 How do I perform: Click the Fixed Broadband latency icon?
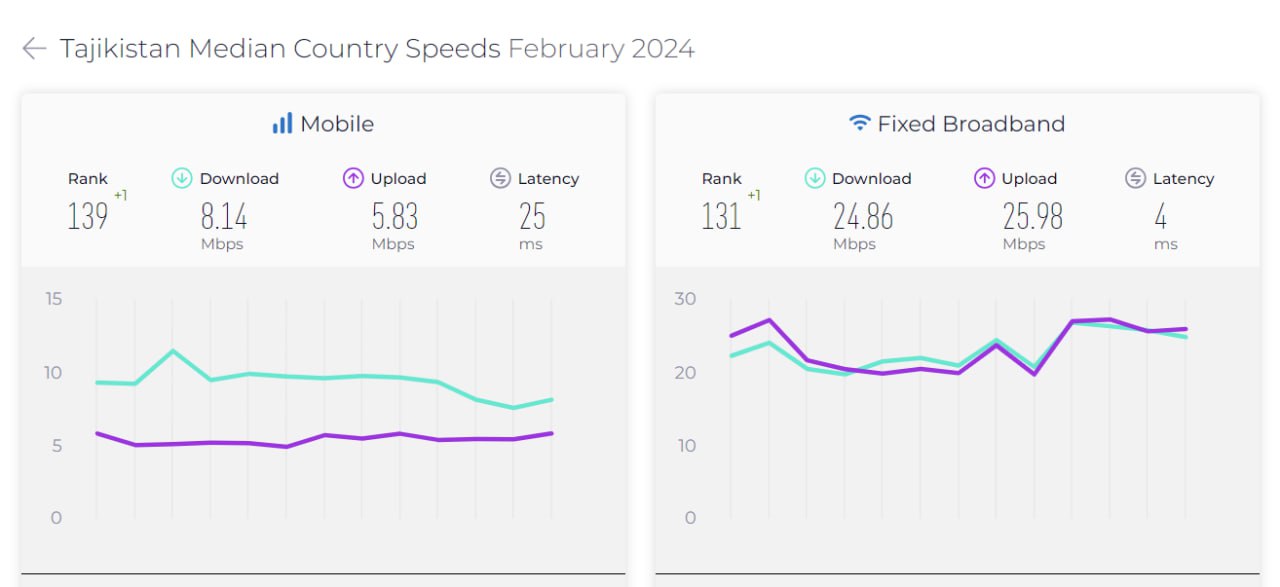1135,179
